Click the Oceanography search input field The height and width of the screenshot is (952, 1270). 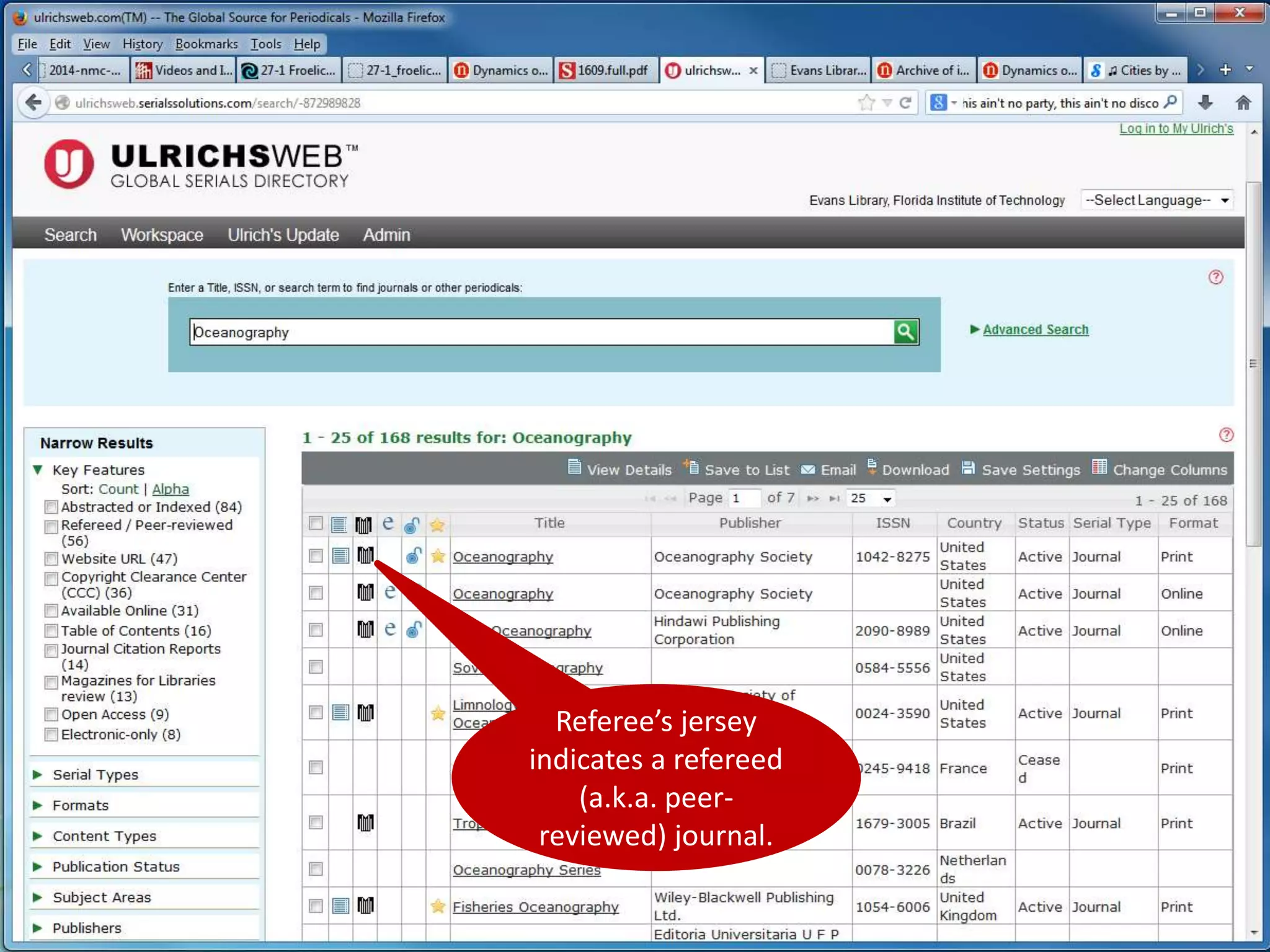(x=540, y=332)
